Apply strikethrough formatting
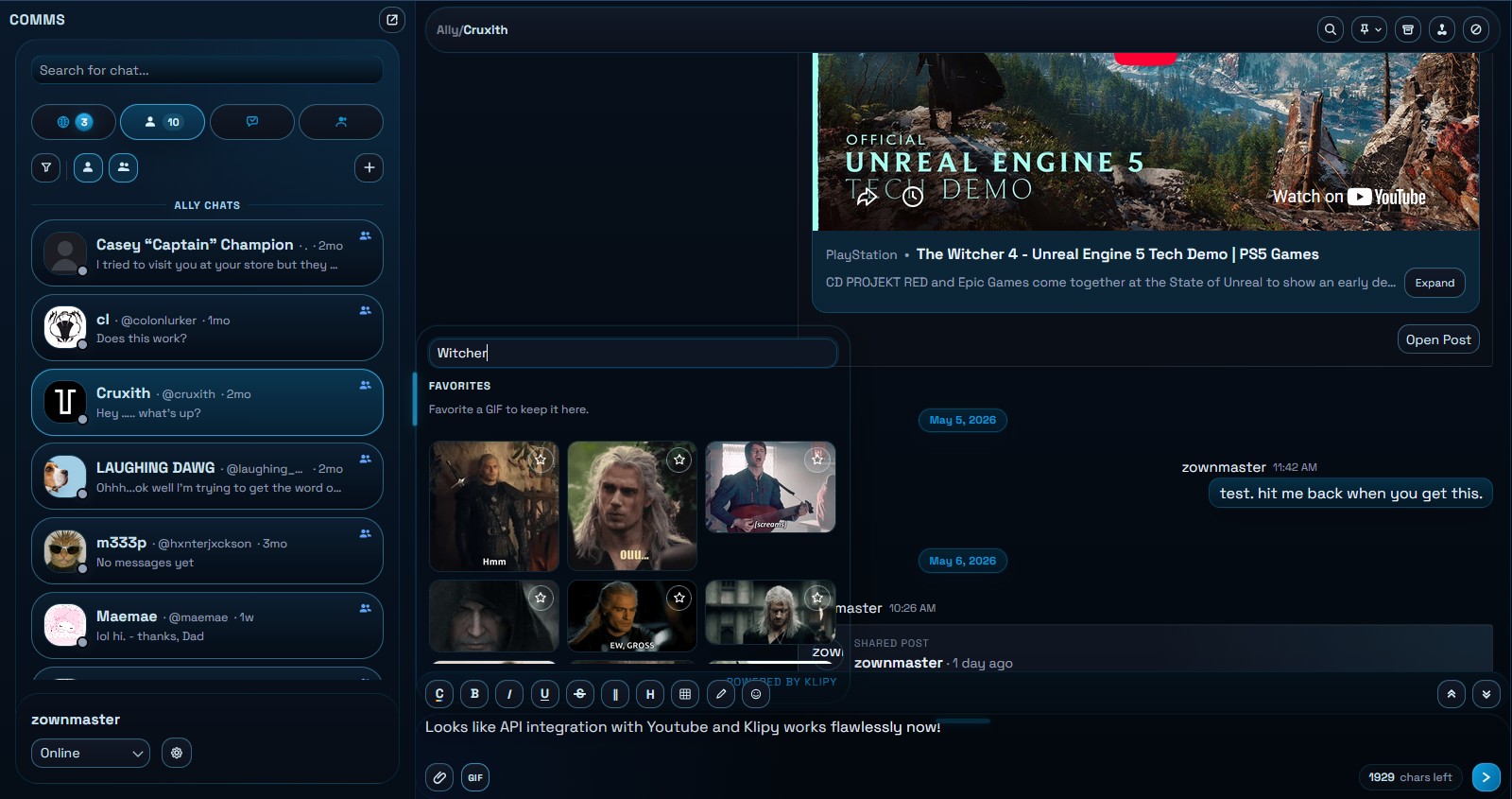1512x799 pixels. tap(580, 694)
